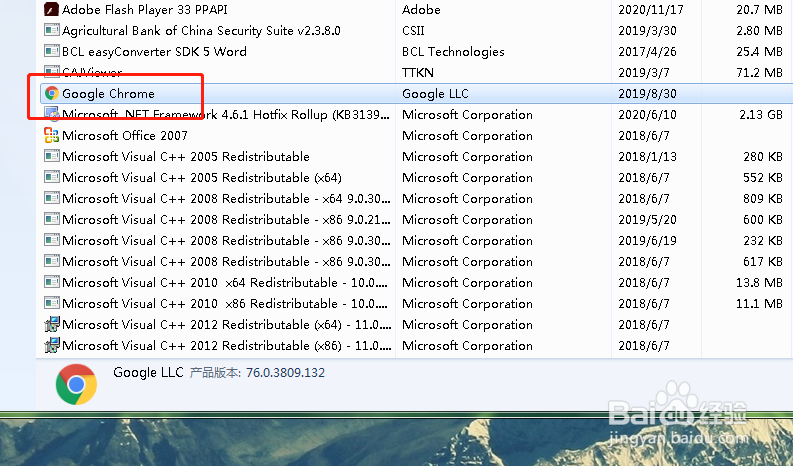This screenshot has width=793, height=466.
Task: Select the Google Chrome program name
Action: [108, 94]
